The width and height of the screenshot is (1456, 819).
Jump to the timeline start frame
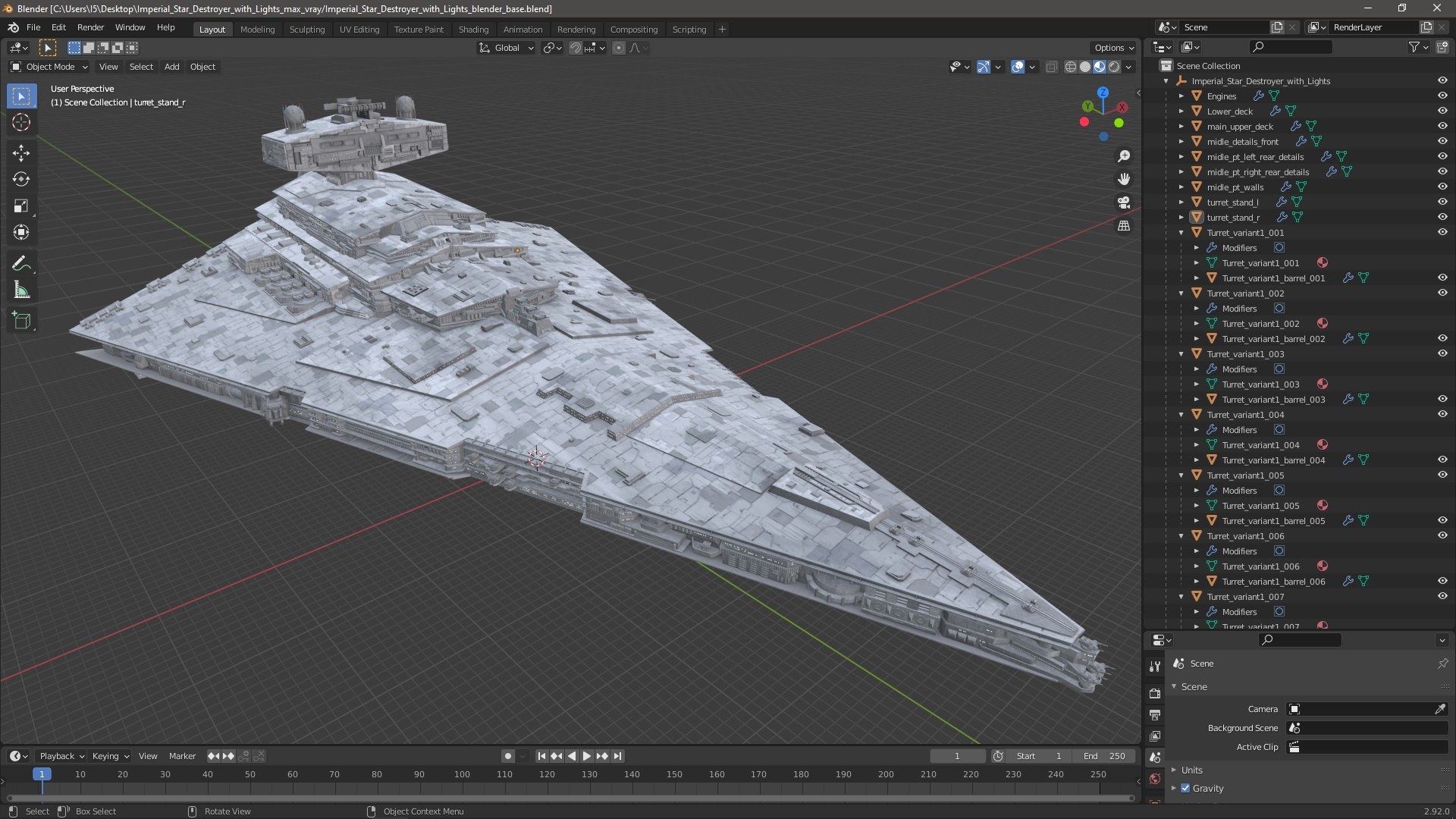click(x=541, y=756)
